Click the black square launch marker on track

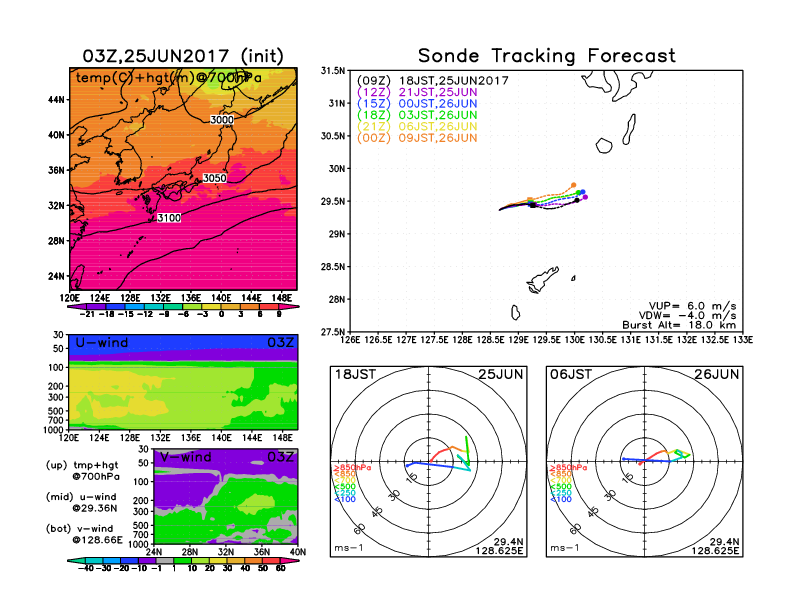533,205
